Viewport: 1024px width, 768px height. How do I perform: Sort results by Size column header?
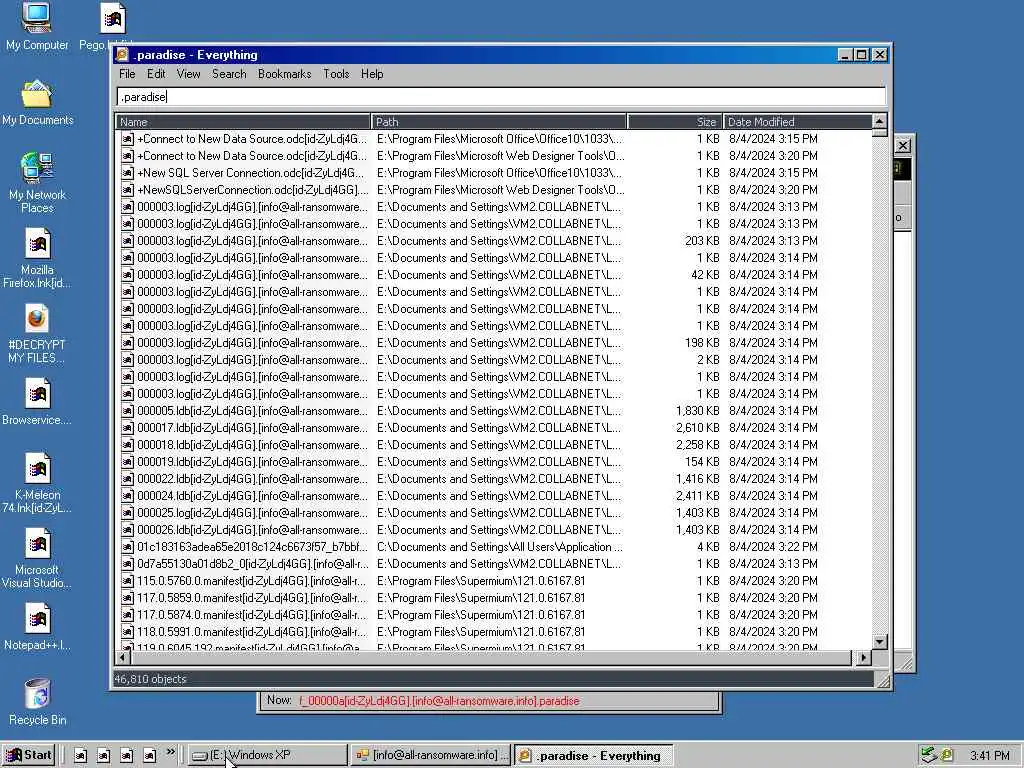(x=675, y=122)
